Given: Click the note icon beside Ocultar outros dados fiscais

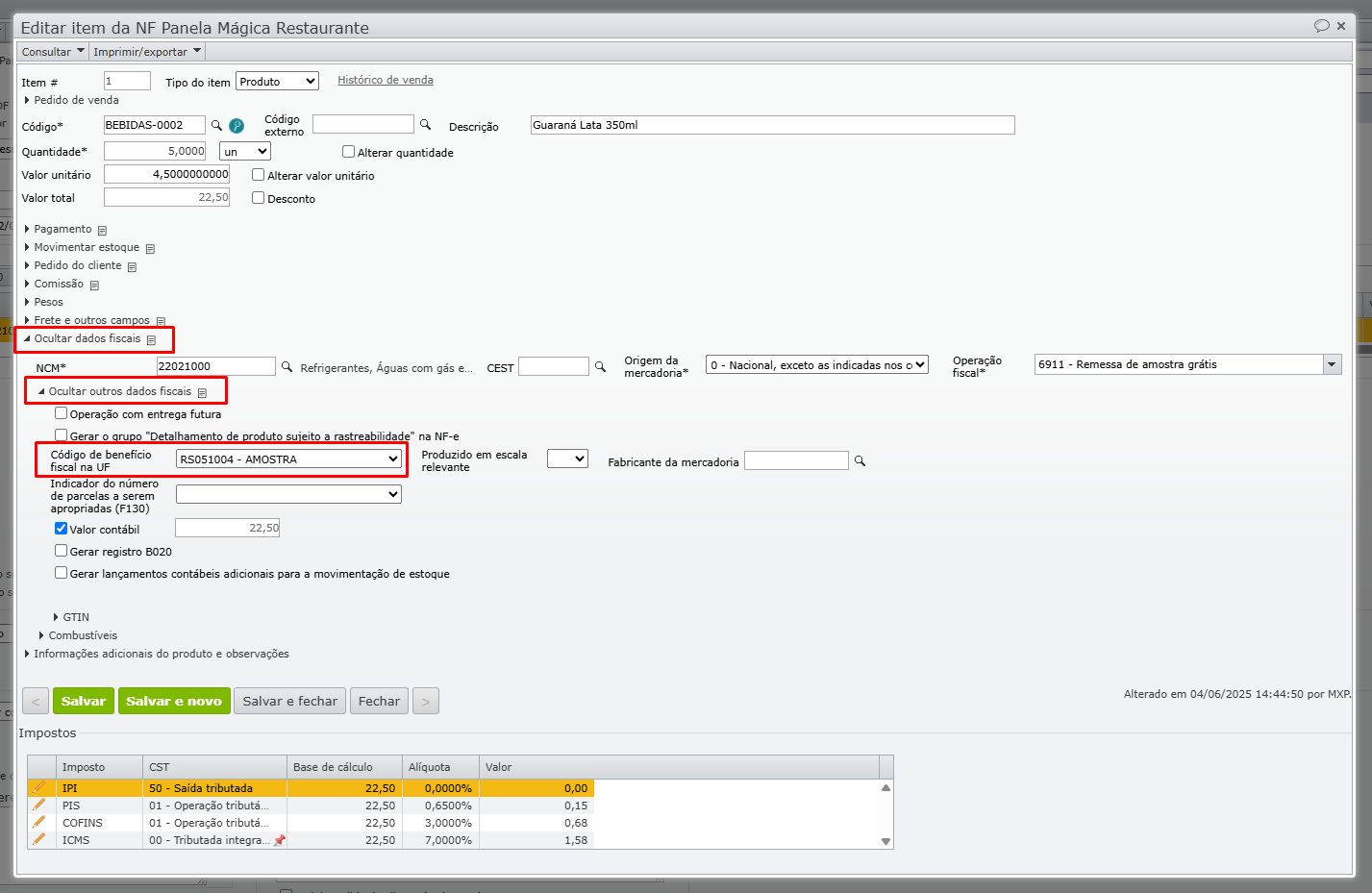Looking at the screenshot, I should 202,392.
